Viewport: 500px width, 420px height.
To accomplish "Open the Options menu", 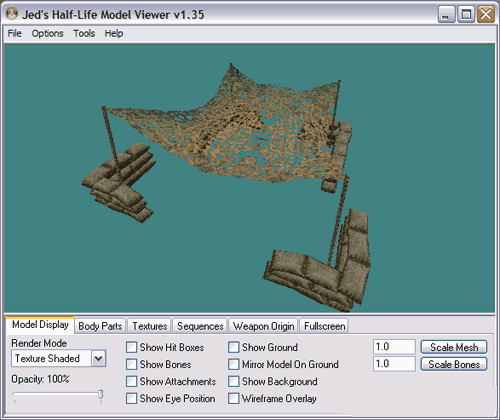I will click(47, 33).
